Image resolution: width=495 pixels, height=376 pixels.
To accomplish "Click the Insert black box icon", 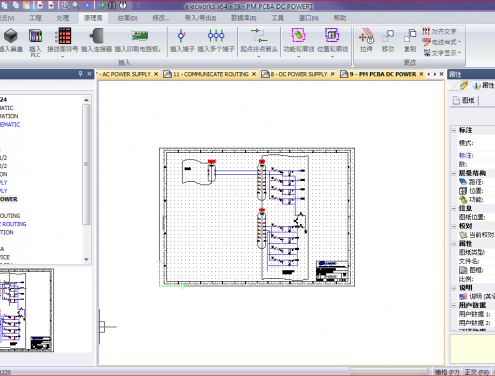I will point(10,36).
